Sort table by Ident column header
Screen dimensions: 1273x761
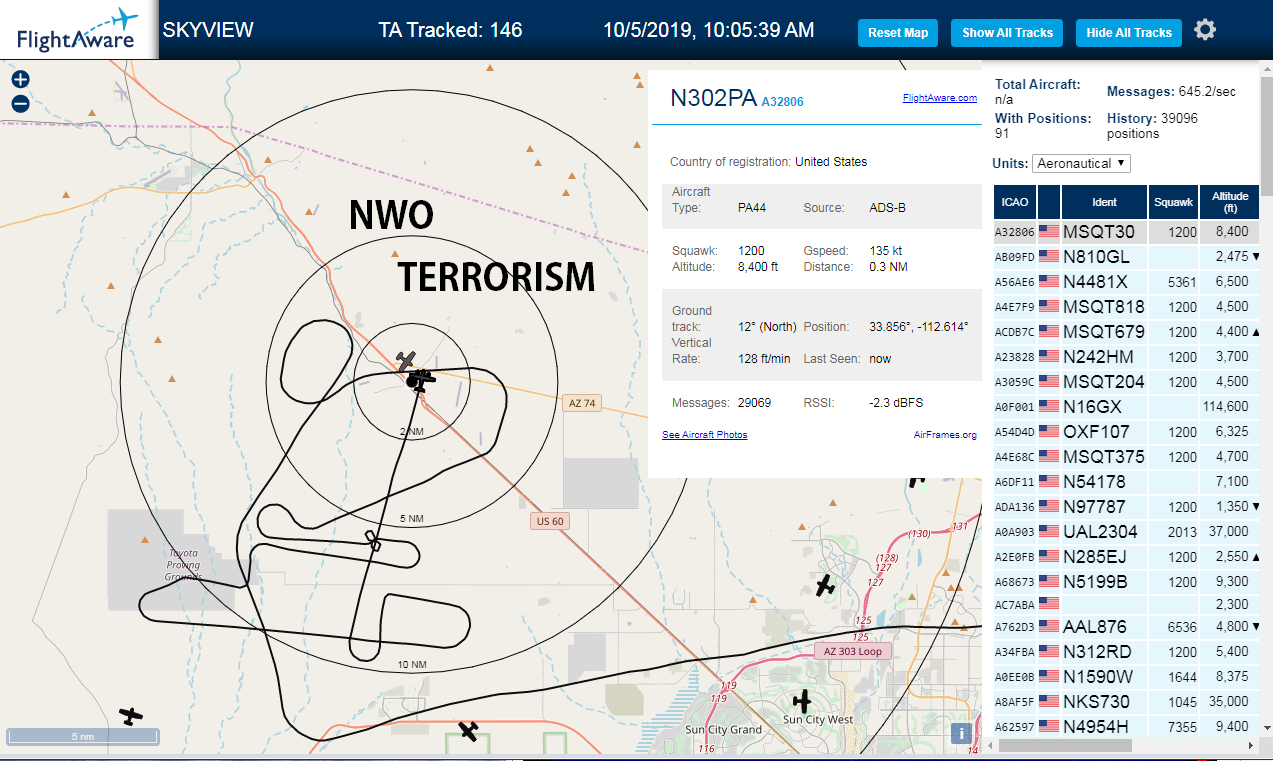click(1104, 202)
